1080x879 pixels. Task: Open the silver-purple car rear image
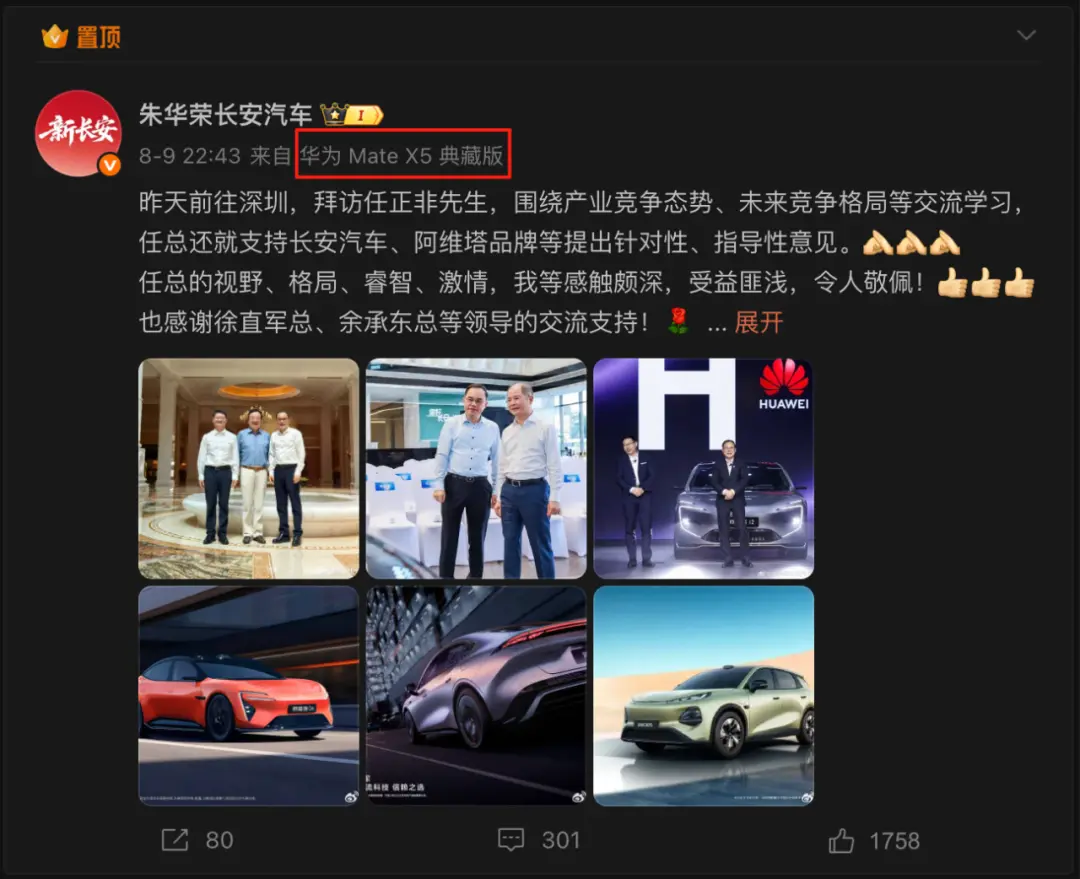coord(476,696)
